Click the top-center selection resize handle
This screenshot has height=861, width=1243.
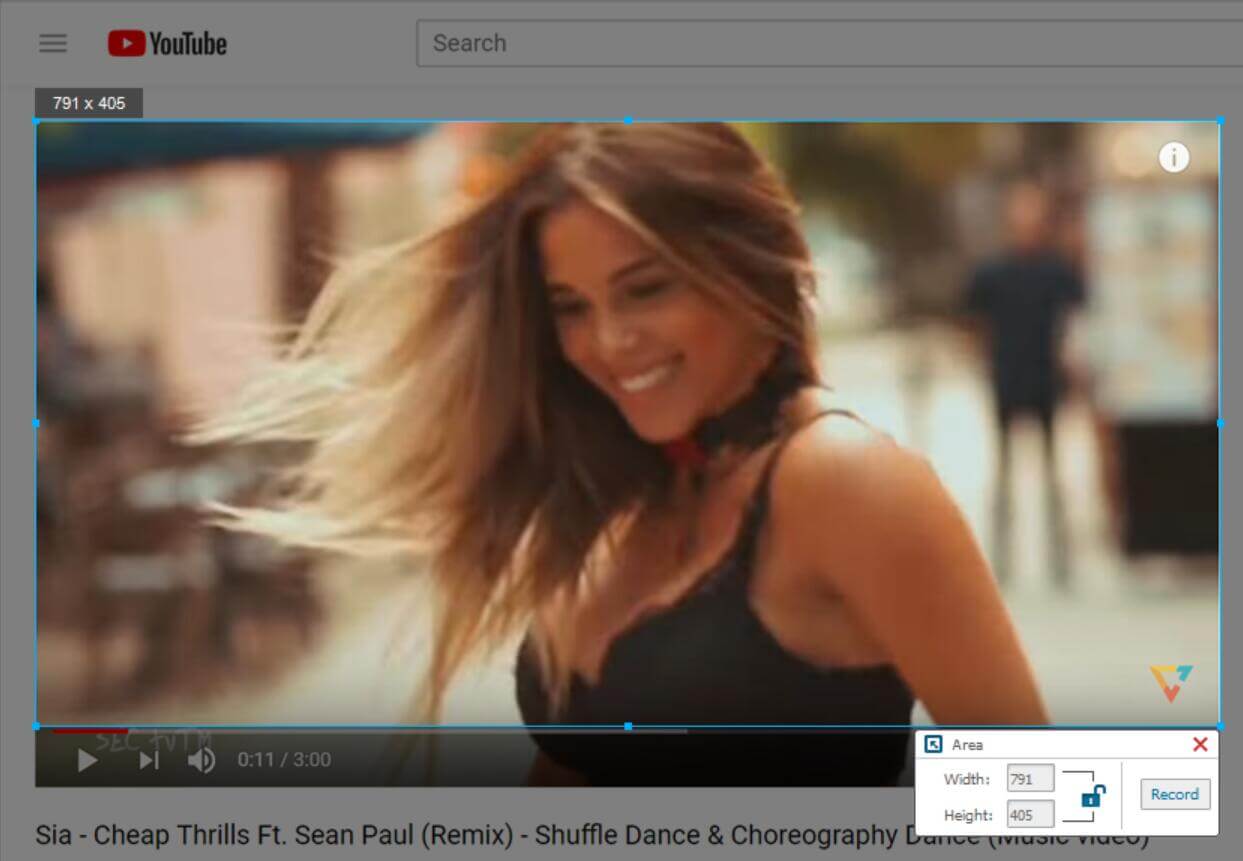pyautogui.click(x=628, y=120)
